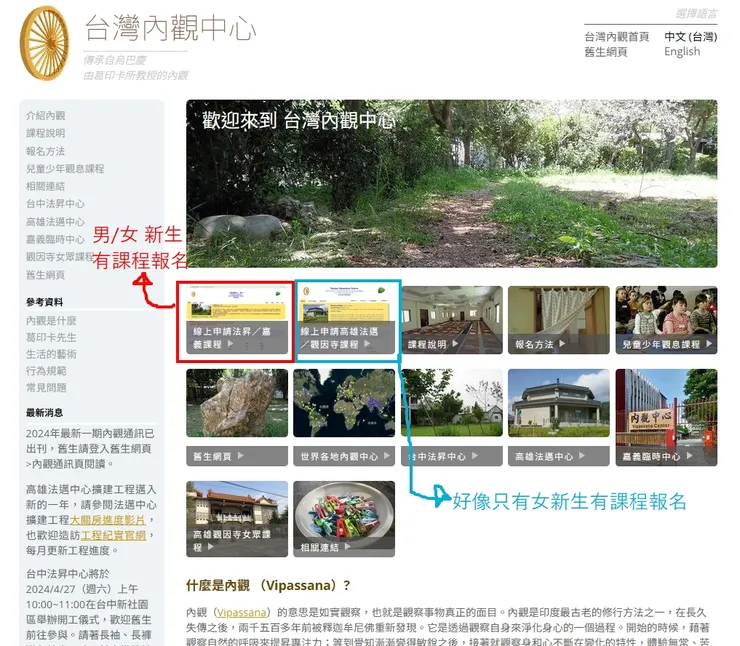740x646 pixels.
Task: Open 葛印卡先生 reference link
Action: coord(51,337)
